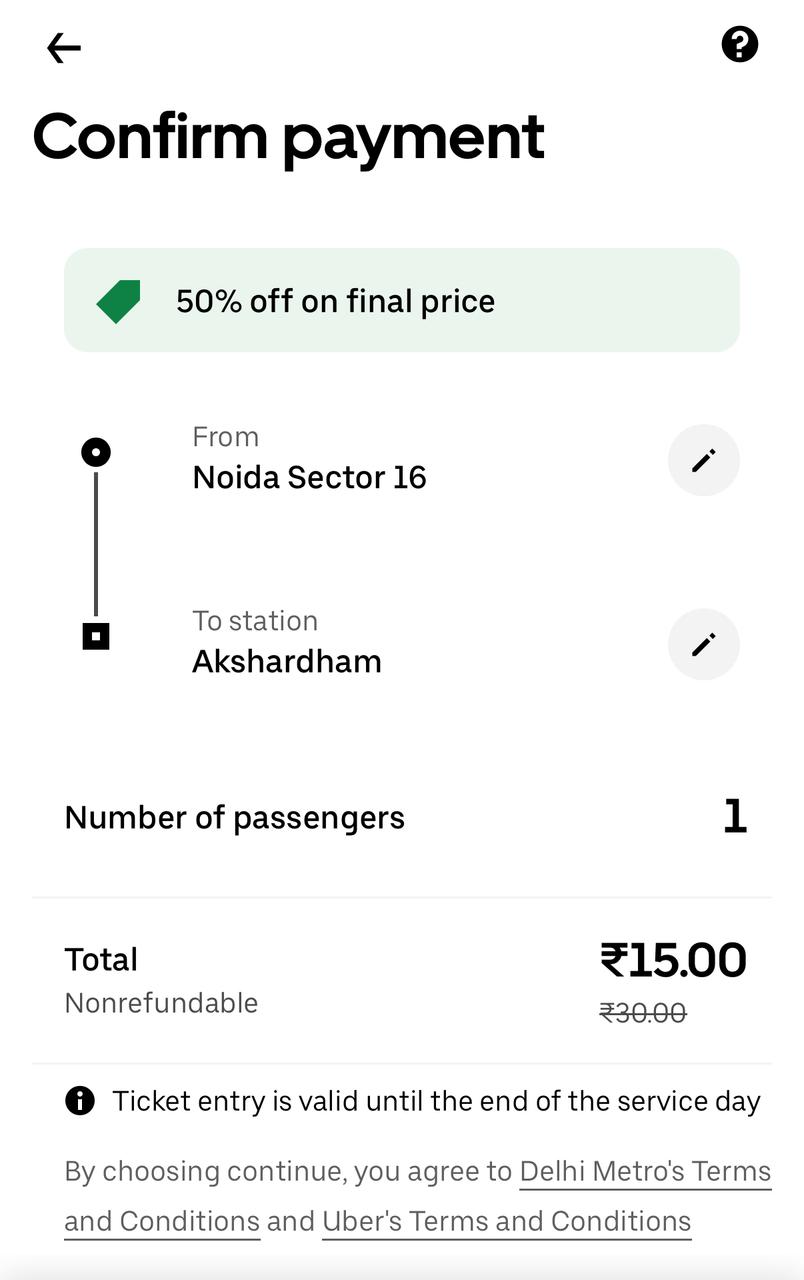Select the Noida Sector 16 station name
The width and height of the screenshot is (804, 1280).
309,477
